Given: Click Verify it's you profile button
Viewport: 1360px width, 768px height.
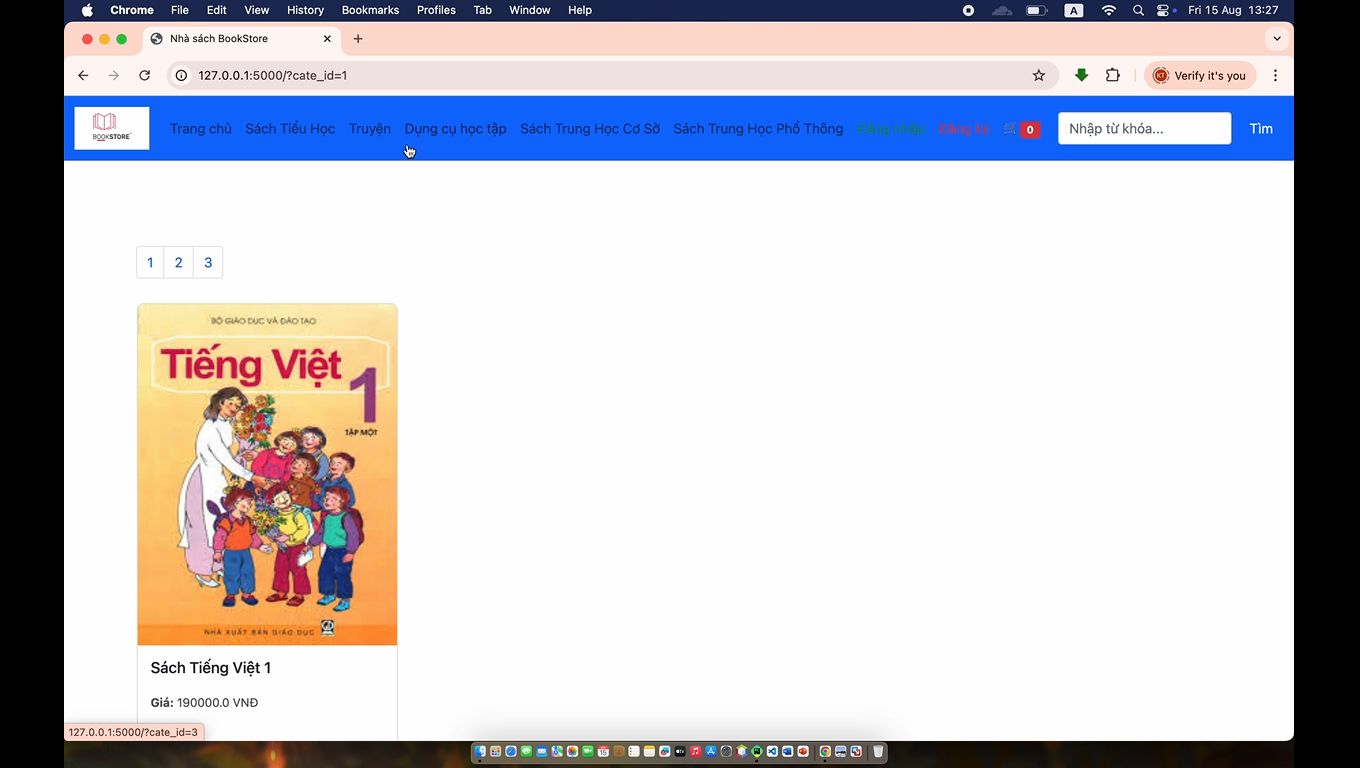Looking at the screenshot, I should point(1200,75).
